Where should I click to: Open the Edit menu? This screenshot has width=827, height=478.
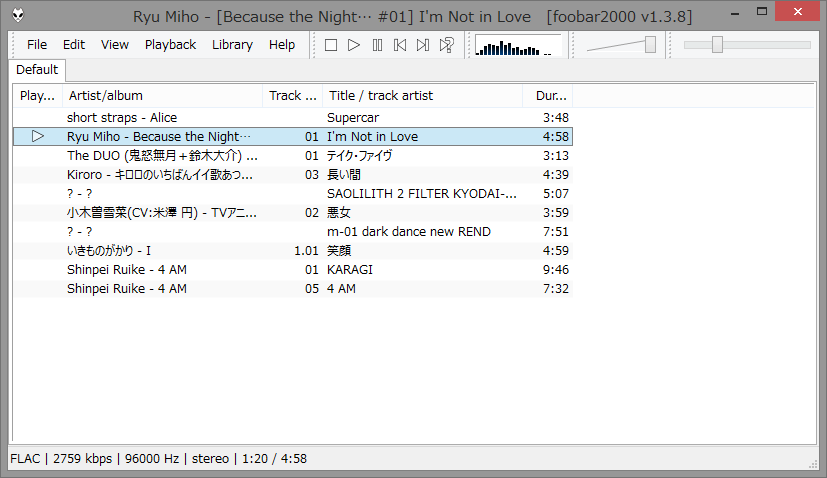tap(74, 45)
